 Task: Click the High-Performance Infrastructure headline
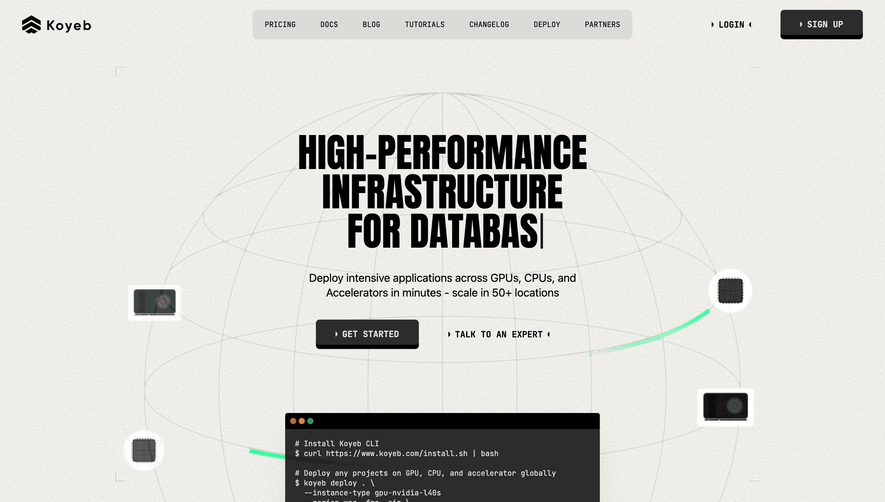click(x=442, y=191)
